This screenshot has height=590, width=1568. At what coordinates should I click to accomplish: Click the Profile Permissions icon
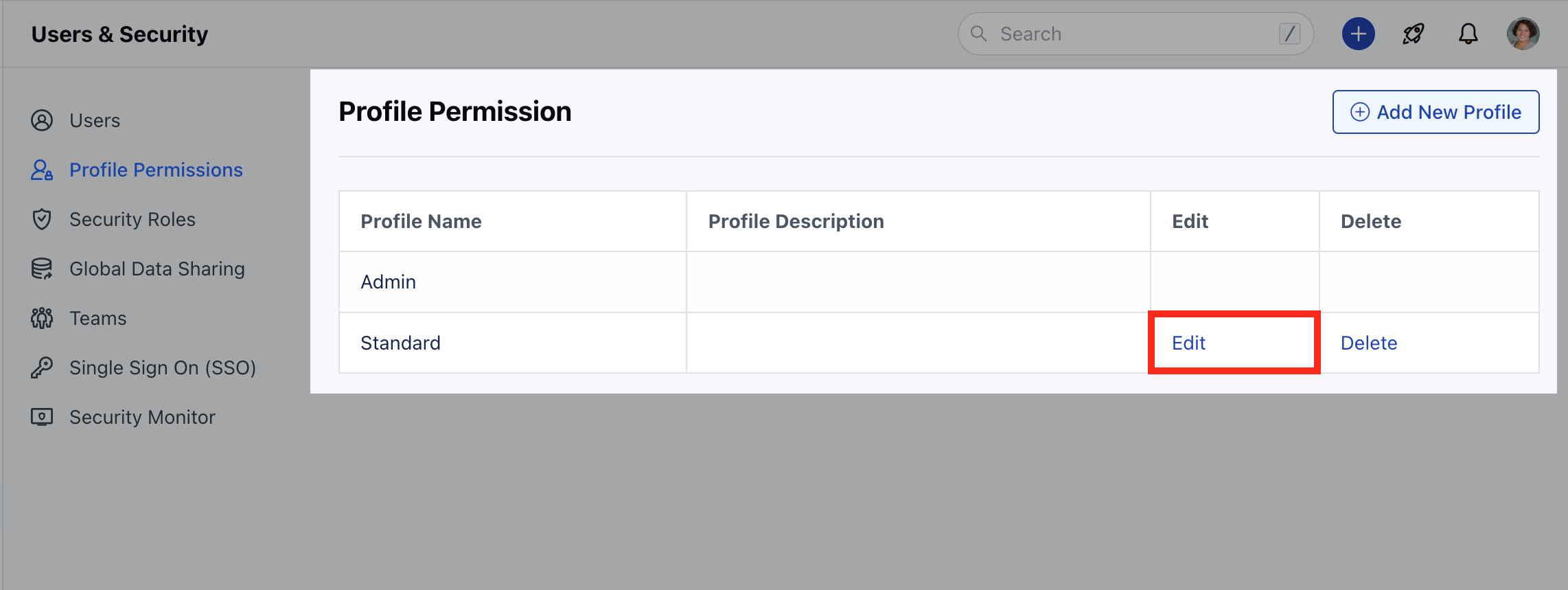click(x=42, y=170)
